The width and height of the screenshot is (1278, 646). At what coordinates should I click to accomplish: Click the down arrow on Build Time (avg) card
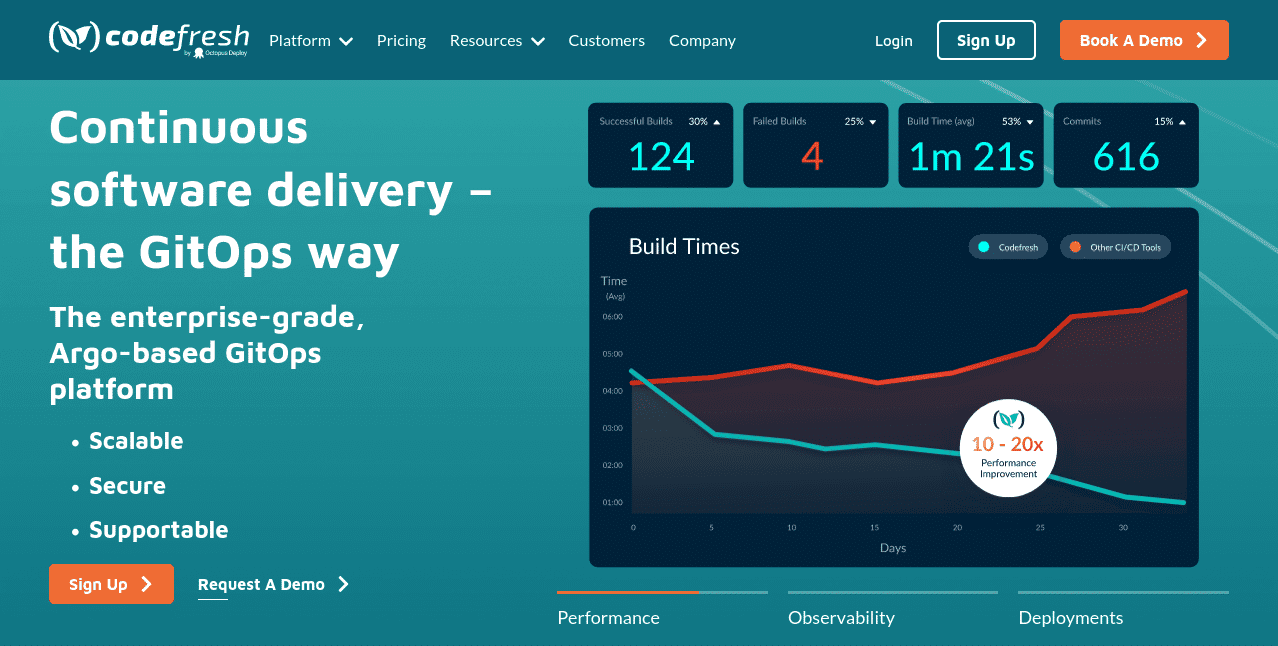1028,121
